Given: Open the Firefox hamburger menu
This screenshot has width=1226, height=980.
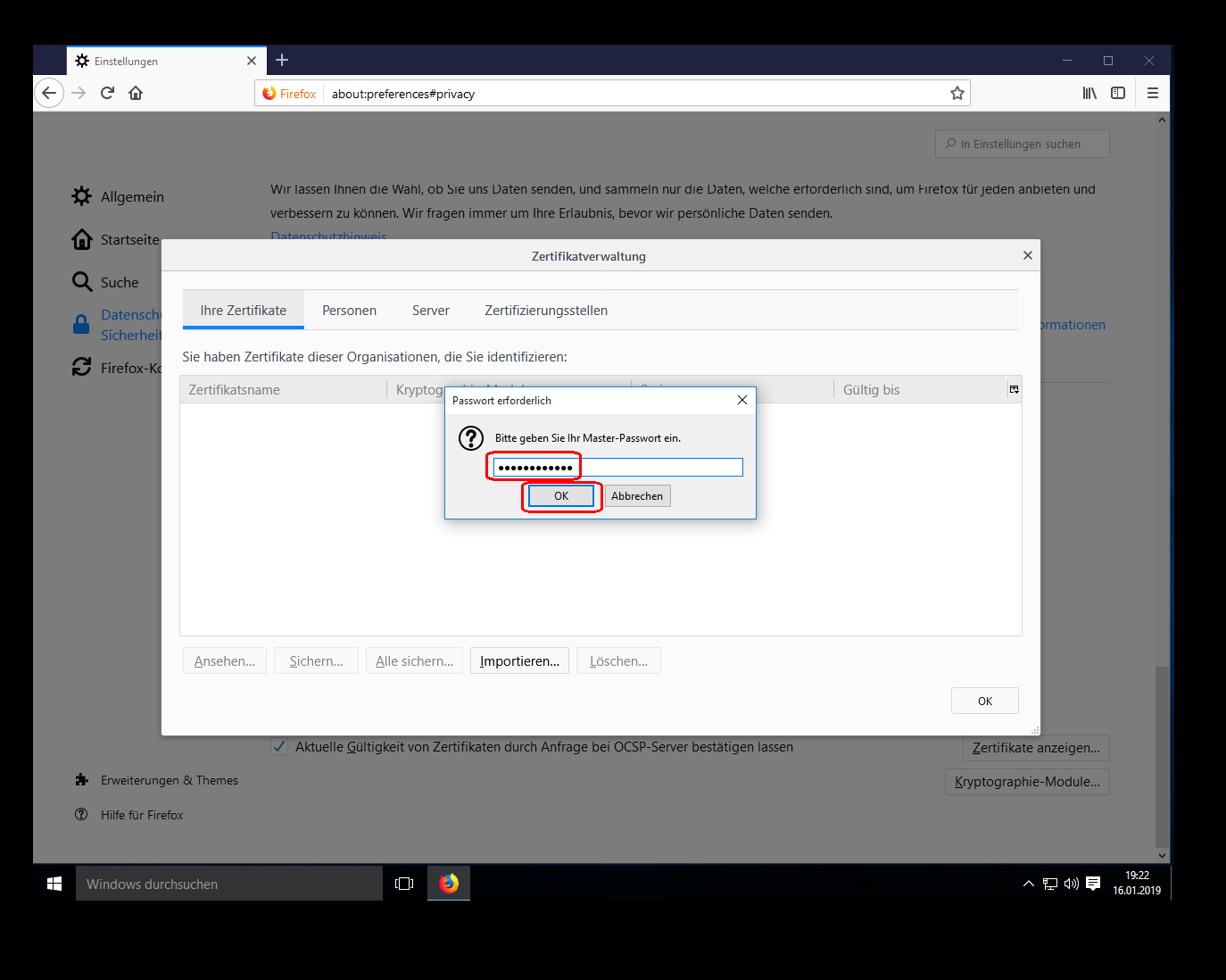Looking at the screenshot, I should 1153,93.
